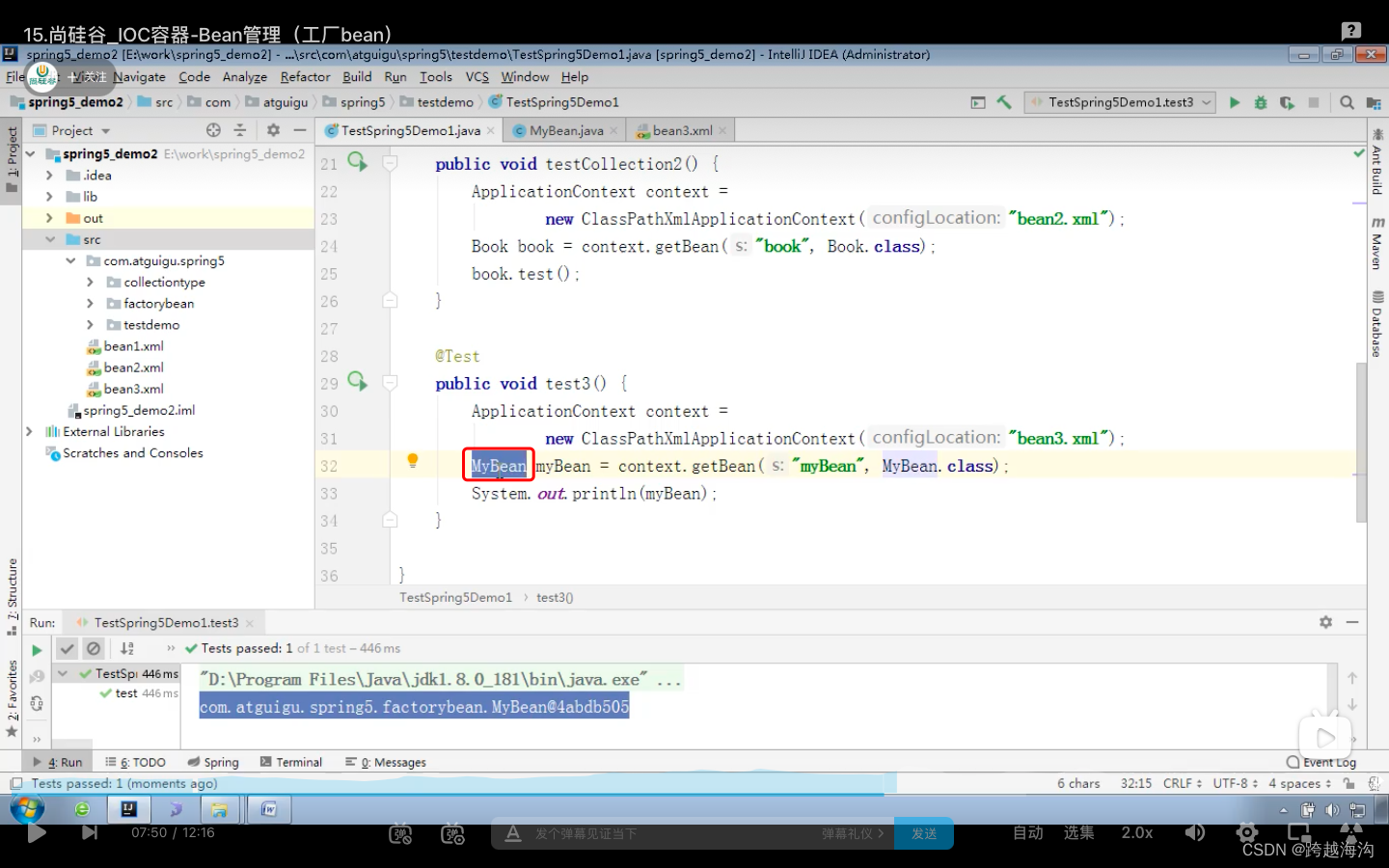Viewport: 1389px width, 868px height.
Task: Sort test results alphabetically
Action: (x=127, y=649)
